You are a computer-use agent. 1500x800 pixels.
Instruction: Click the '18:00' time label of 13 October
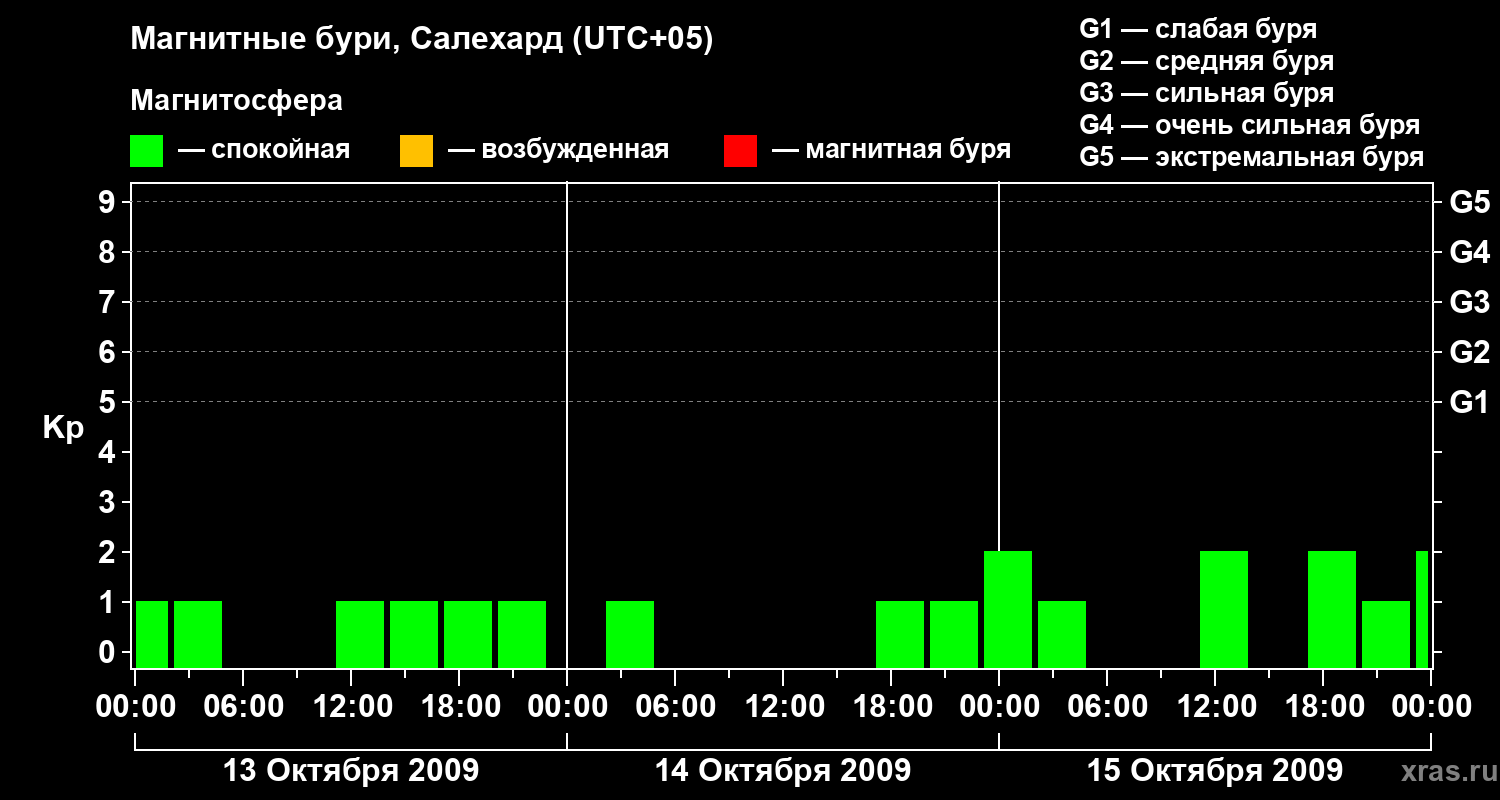point(459,707)
